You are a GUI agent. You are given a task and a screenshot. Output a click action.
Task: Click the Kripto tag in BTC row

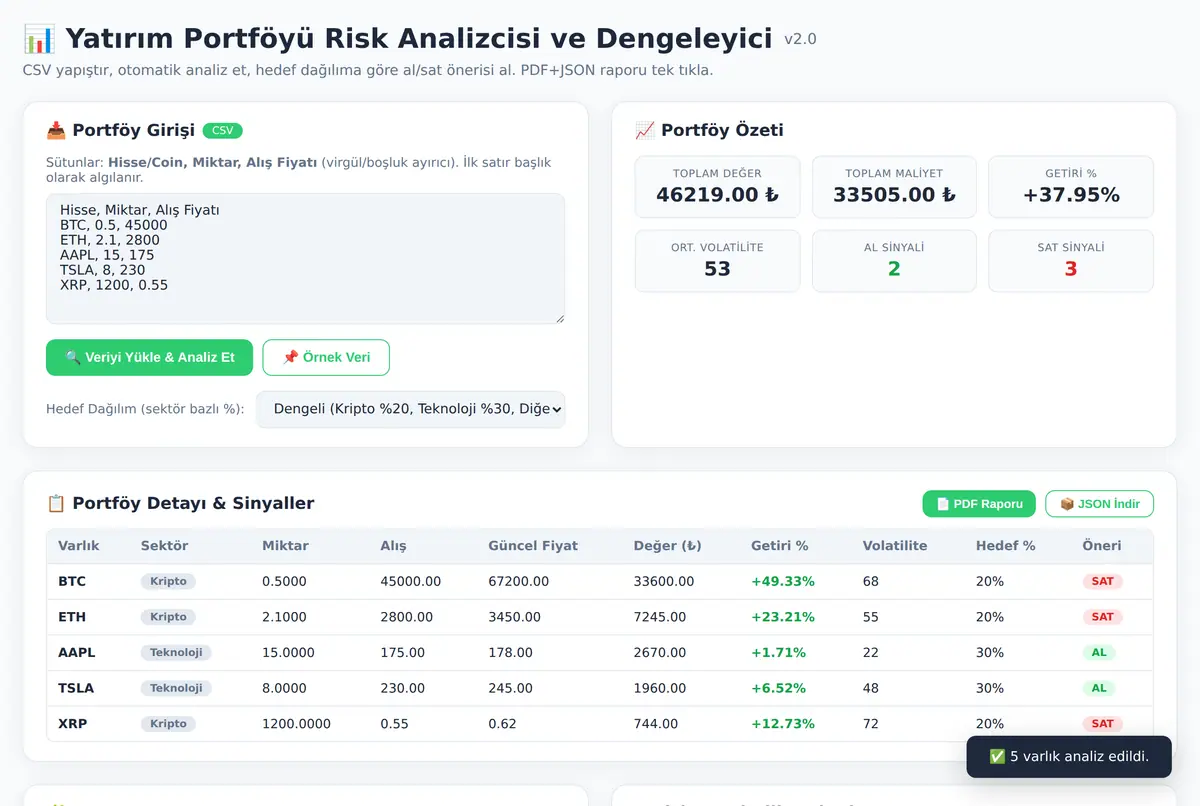click(168, 581)
